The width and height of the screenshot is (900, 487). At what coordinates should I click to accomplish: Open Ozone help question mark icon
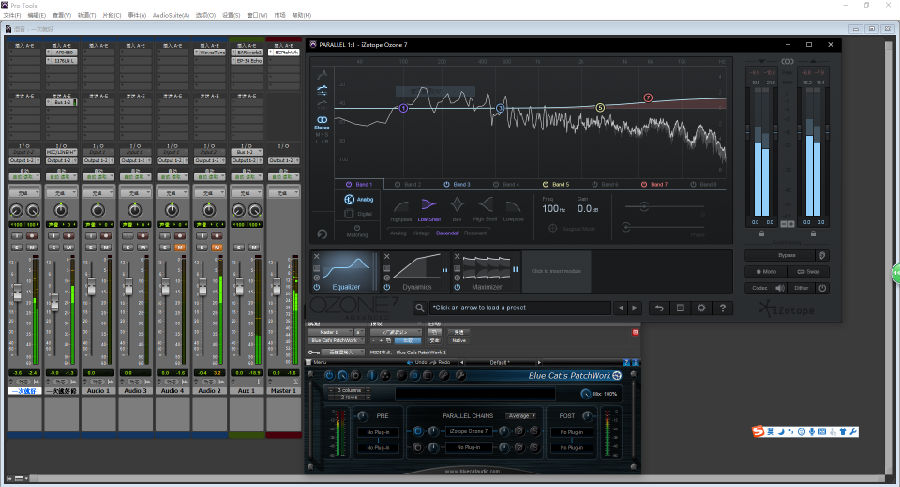723,308
